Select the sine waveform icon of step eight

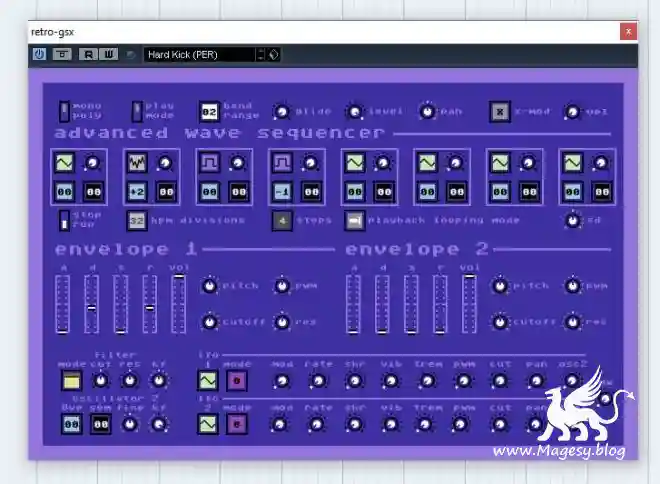[573, 163]
